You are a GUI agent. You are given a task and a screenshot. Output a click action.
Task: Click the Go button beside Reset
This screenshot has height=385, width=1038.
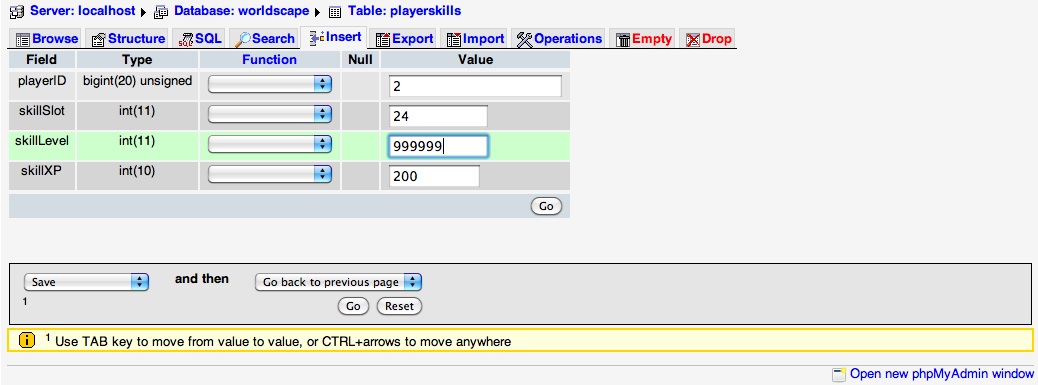pos(353,306)
